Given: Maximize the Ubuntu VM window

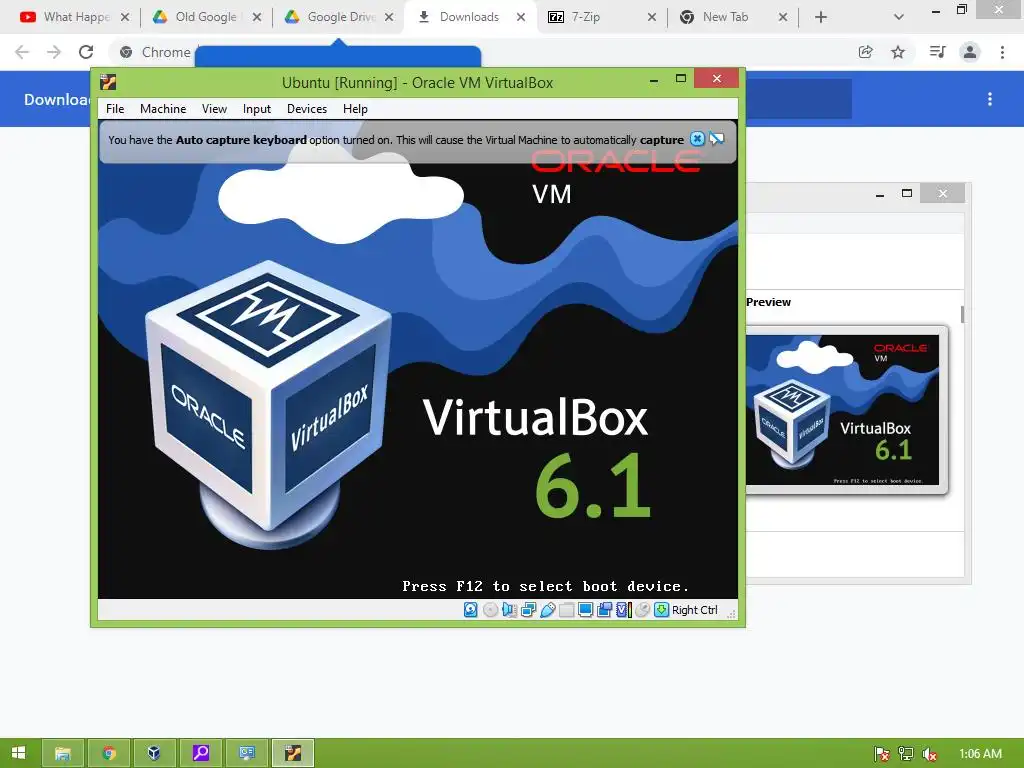Looking at the screenshot, I should tap(680, 79).
